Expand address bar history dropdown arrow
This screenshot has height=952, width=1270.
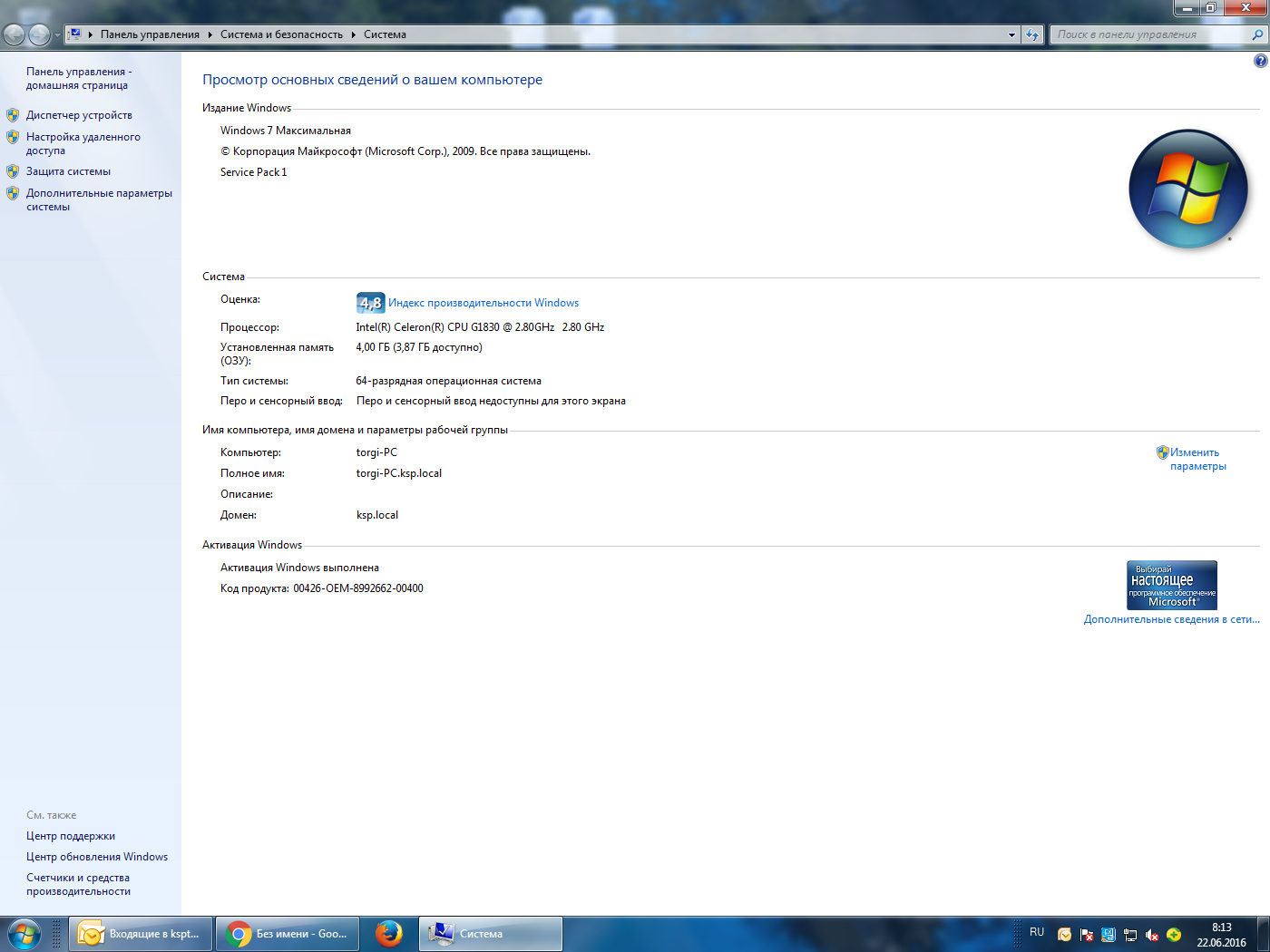(1011, 34)
